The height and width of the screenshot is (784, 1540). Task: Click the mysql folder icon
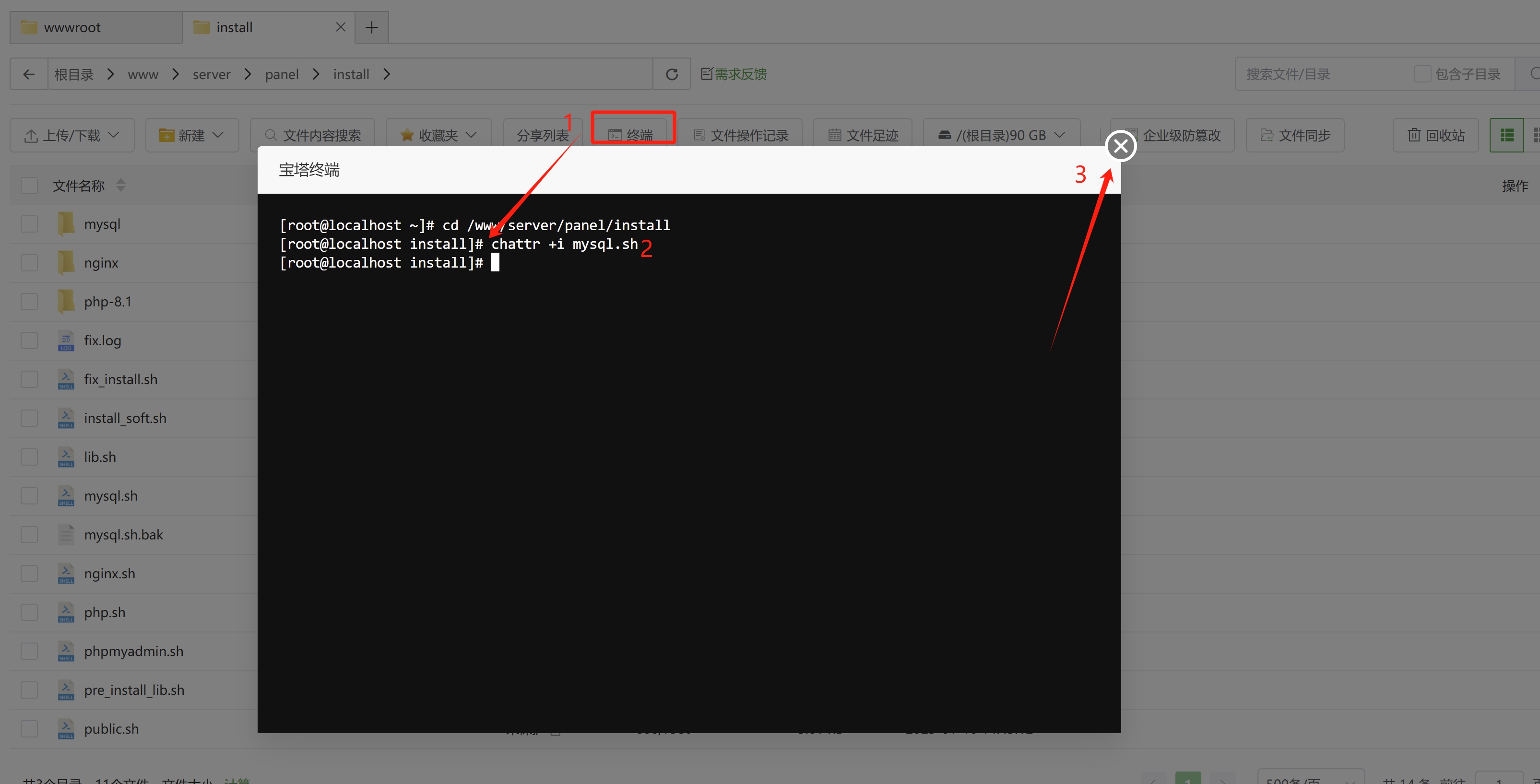(66, 224)
